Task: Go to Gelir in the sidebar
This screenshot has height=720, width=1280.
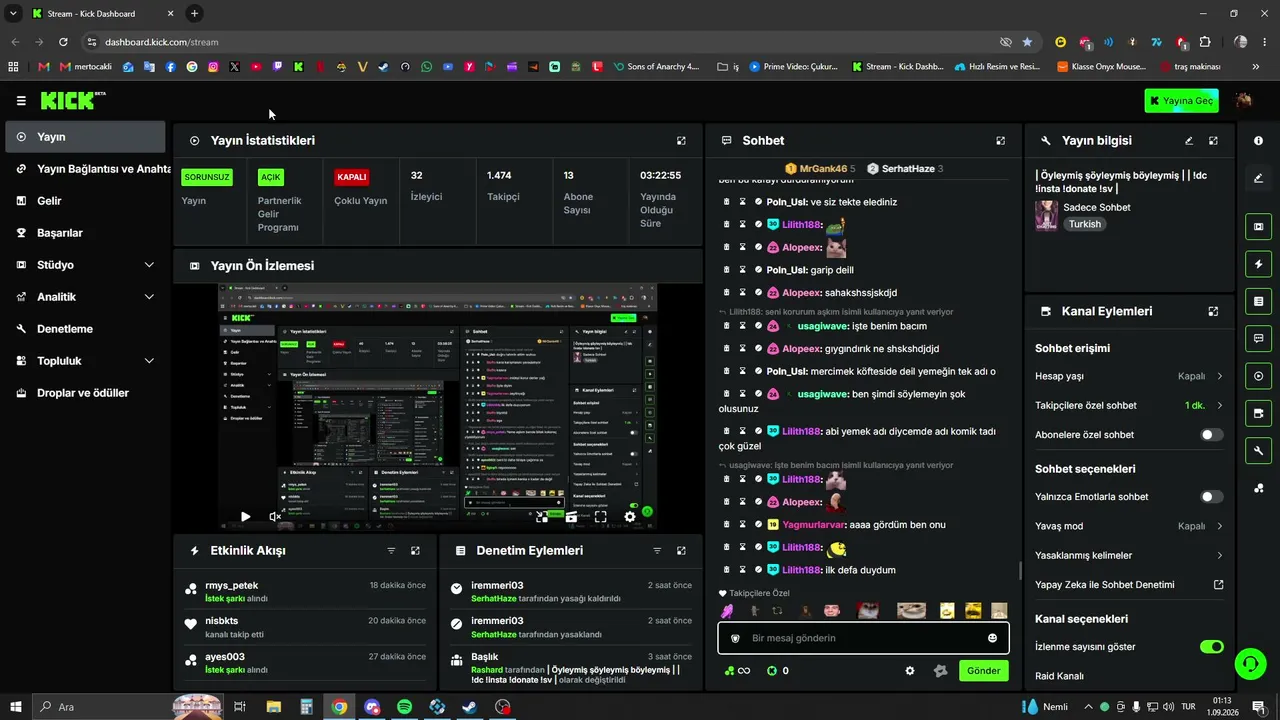Action: click(x=85, y=201)
